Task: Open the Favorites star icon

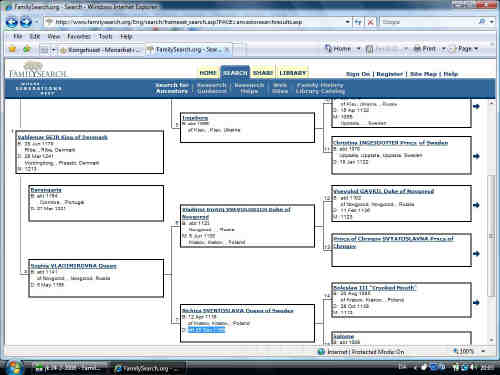Action: click(13, 49)
